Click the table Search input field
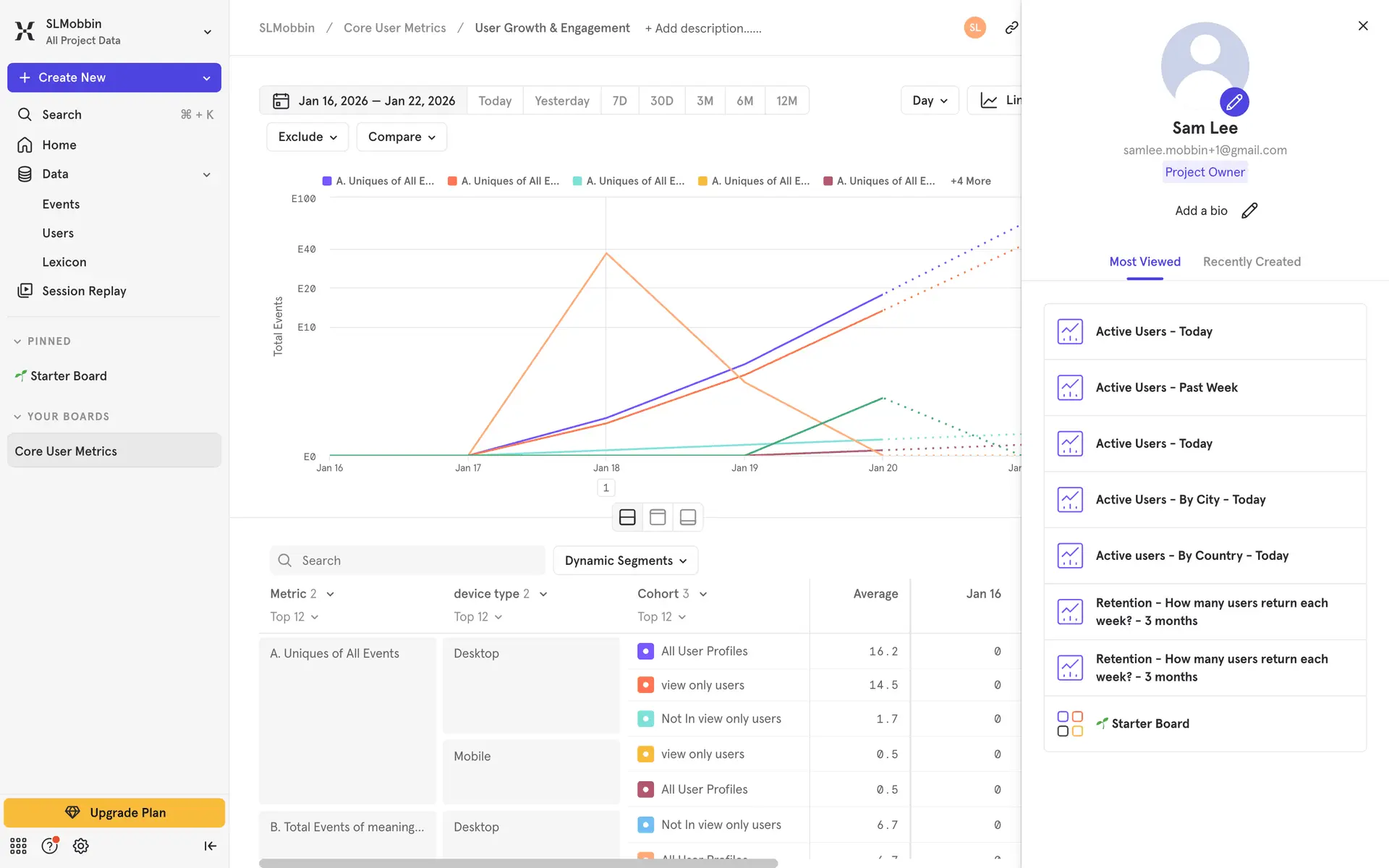 [407, 561]
